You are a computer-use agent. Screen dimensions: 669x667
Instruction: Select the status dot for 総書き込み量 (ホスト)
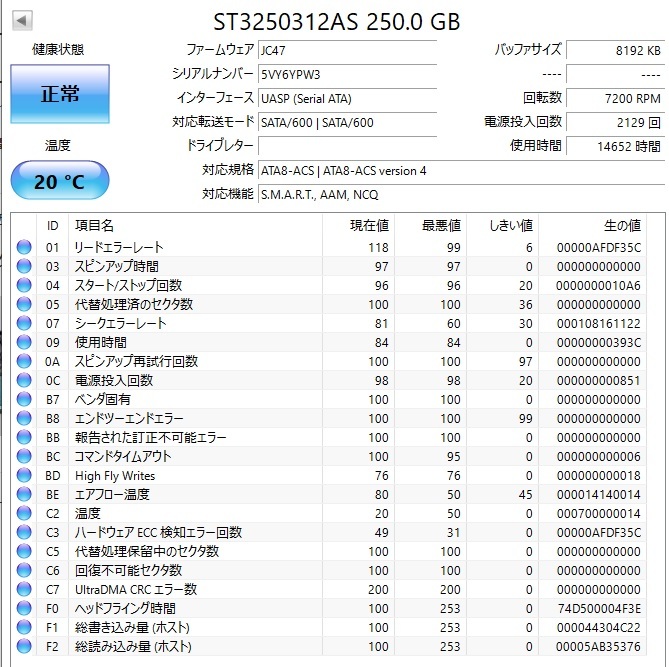[24, 627]
